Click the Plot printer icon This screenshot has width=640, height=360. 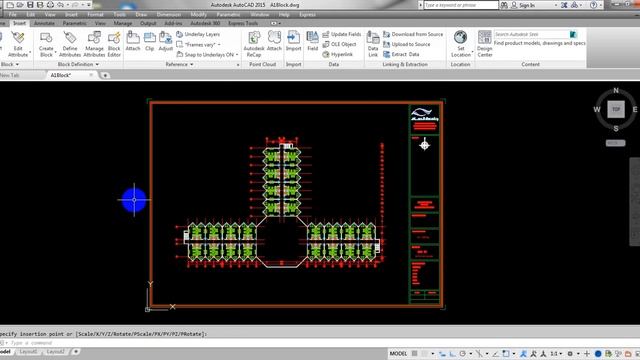[50, 5]
